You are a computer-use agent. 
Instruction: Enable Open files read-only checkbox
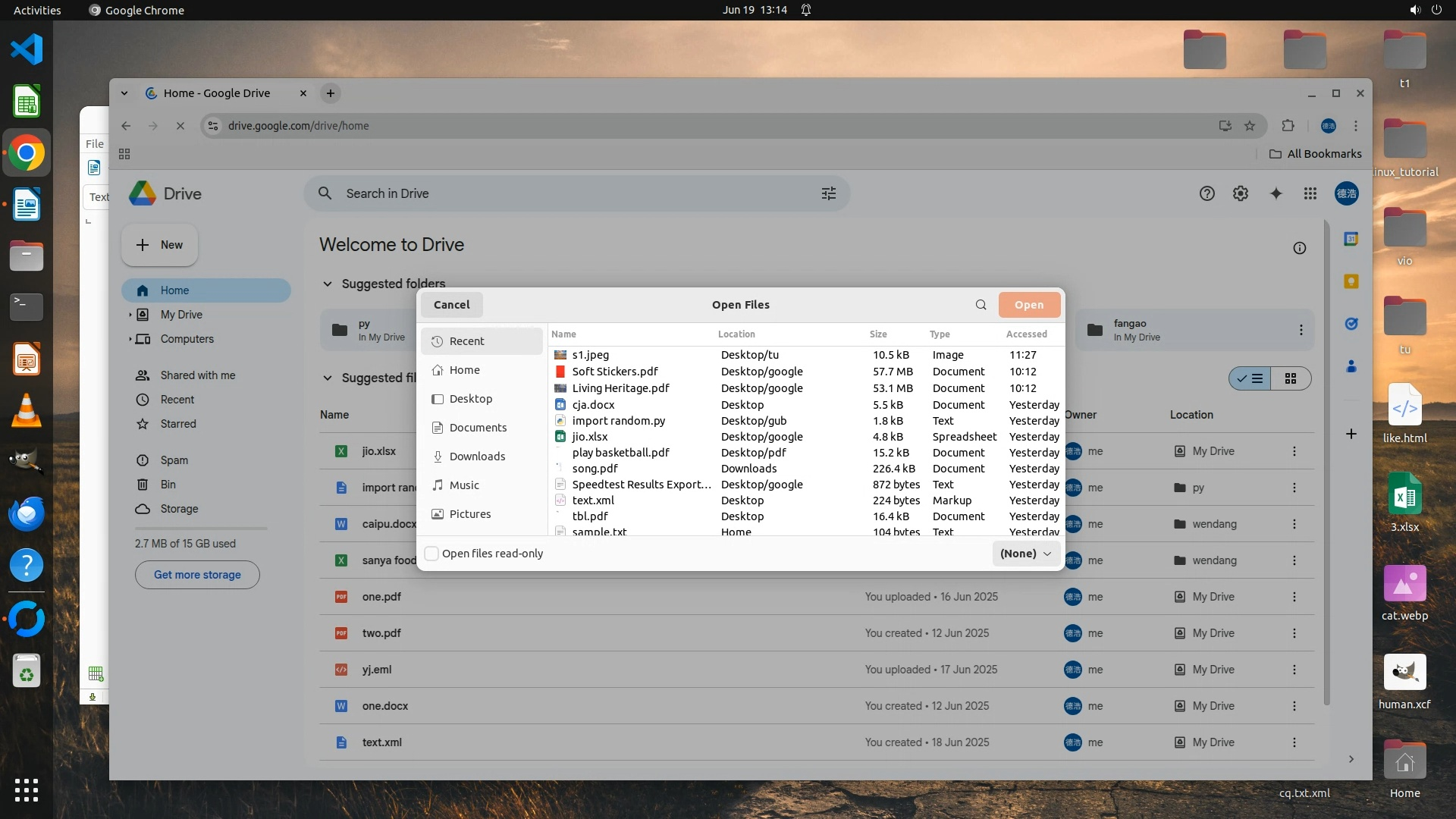431,554
